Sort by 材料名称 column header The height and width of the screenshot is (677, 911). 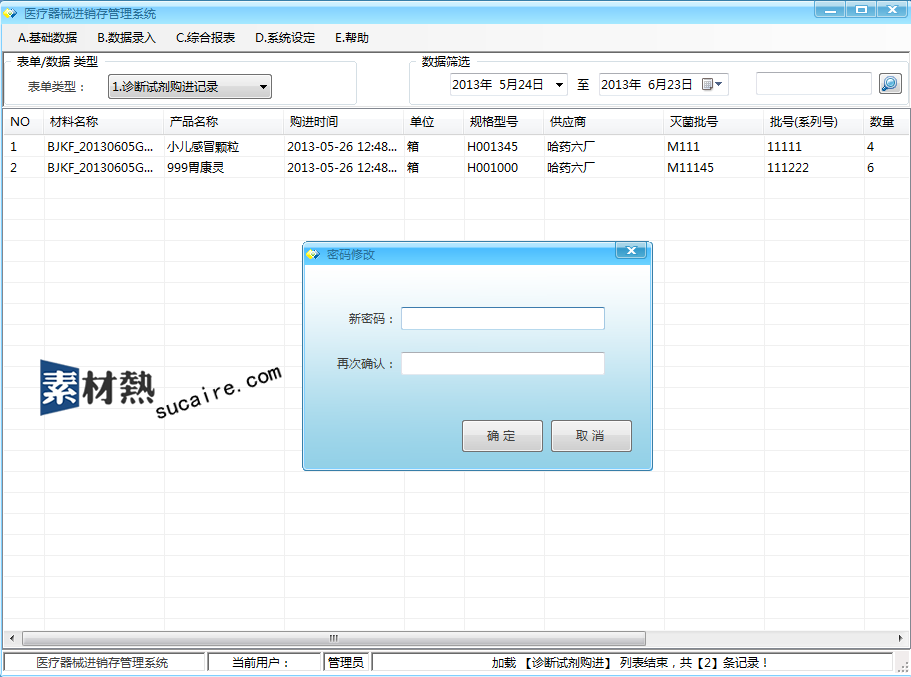pyautogui.click(x=104, y=122)
